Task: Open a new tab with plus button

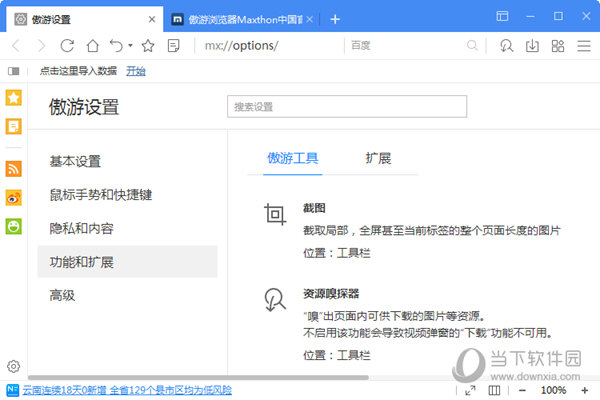Action: click(x=335, y=19)
